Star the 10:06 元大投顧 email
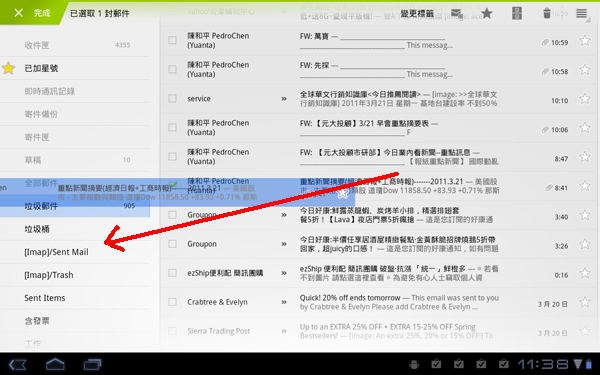The height and width of the screenshot is (375, 600). click(584, 127)
